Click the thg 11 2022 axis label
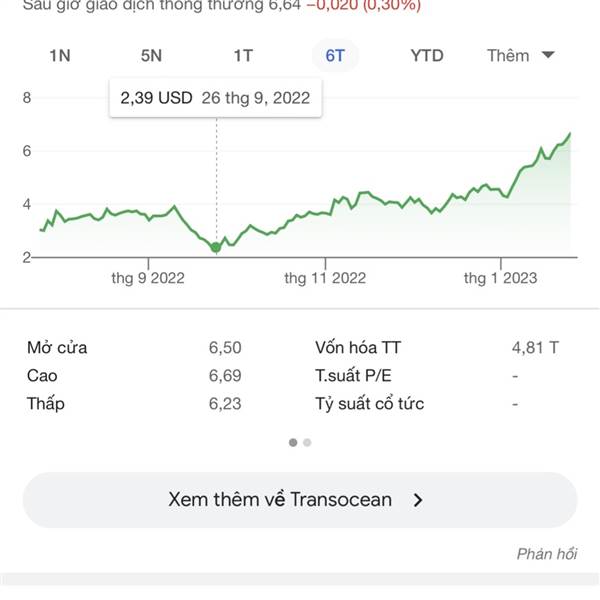Screen dimensions: 600x600 (x=325, y=278)
